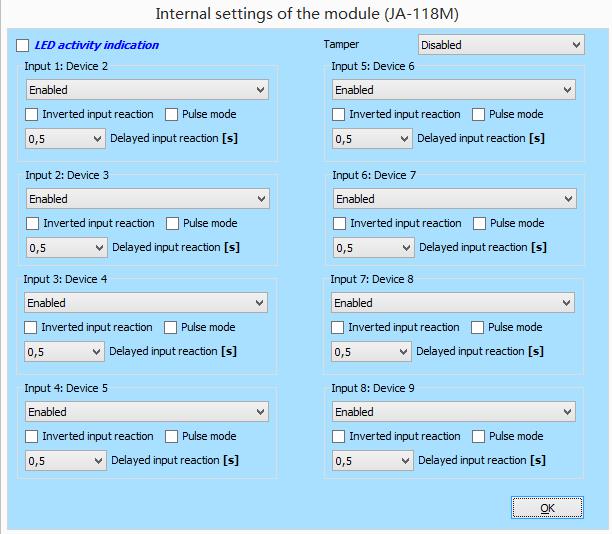This screenshot has height=534, width=612.
Task: Open Input 5 Device 6 state dropdown
Action: click(x=454, y=90)
